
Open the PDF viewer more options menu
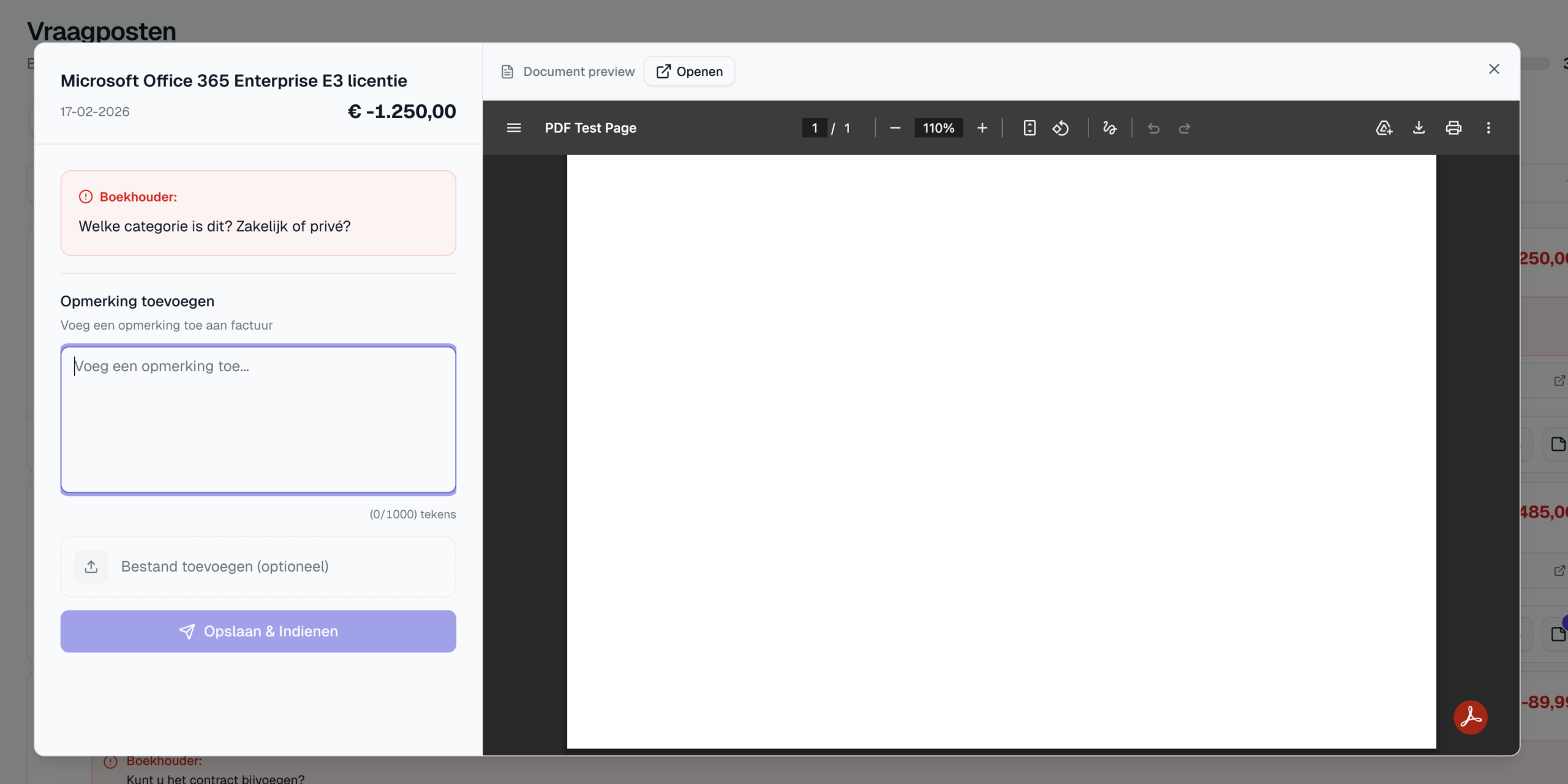pyautogui.click(x=1488, y=128)
